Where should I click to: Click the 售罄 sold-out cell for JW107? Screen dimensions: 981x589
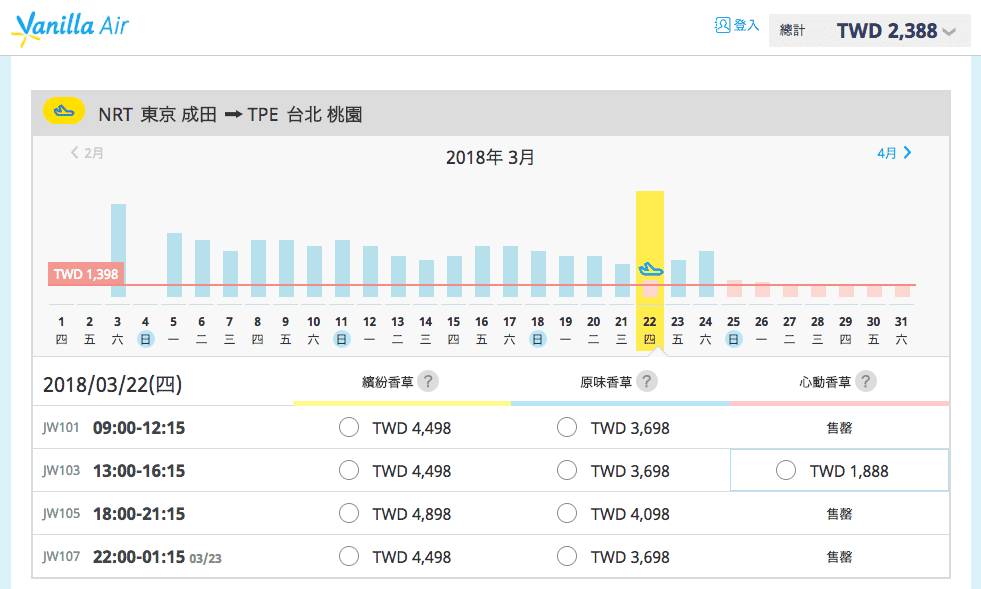840,556
